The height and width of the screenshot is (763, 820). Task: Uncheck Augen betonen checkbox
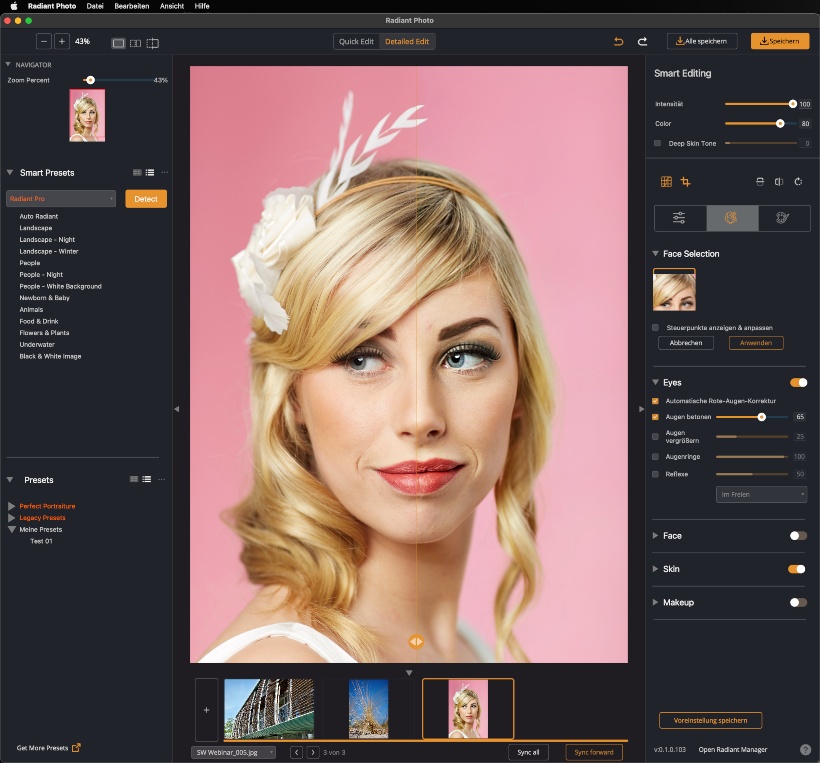[x=655, y=417]
